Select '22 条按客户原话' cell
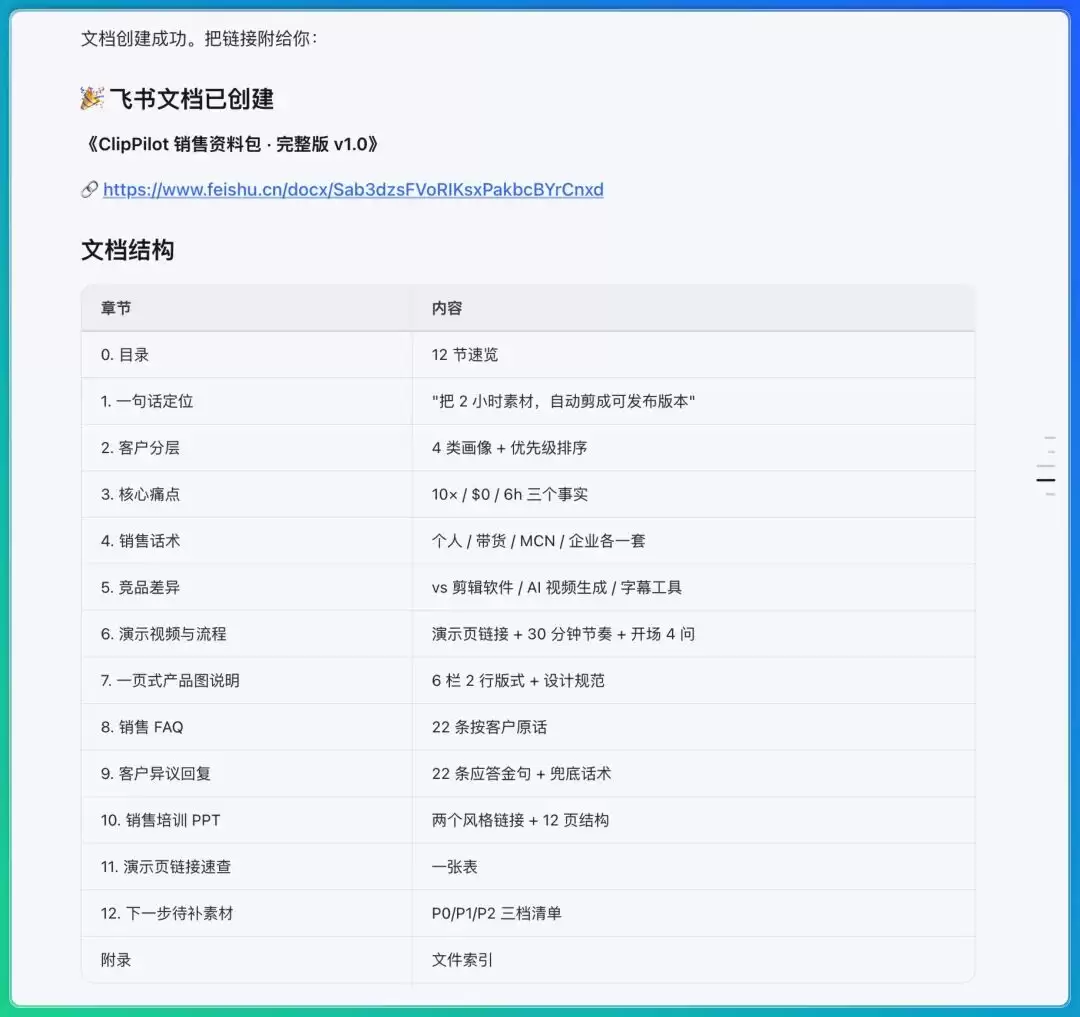 point(694,727)
